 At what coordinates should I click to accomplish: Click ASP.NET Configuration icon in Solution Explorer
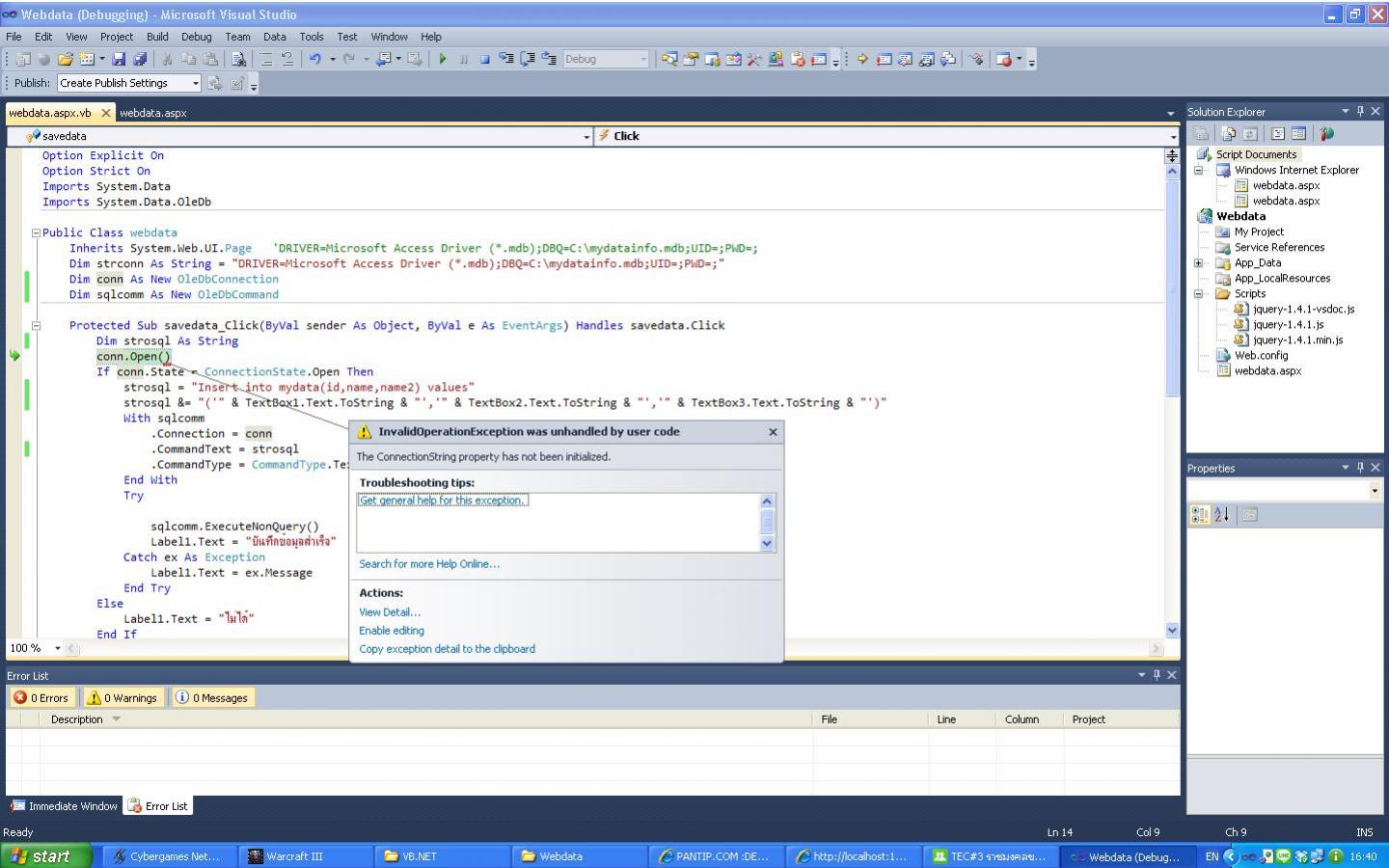(x=1327, y=134)
